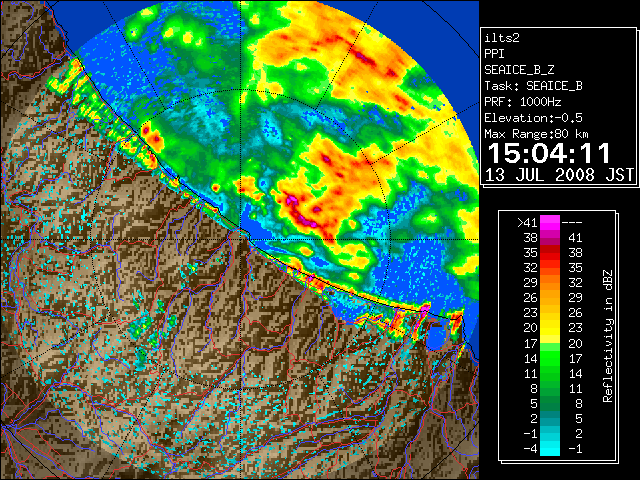Screen dimensions: 640x480
Task: Click the '13 JUL 2008 JST' date
Action: (x=559, y=175)
